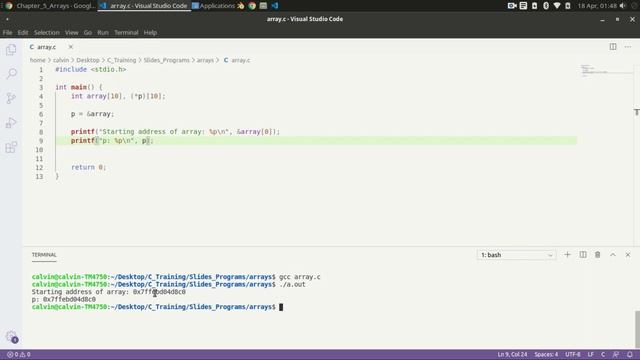Click the array.c breadcrumb file entry
640x360 pixels.
click(x=237, y=60)
